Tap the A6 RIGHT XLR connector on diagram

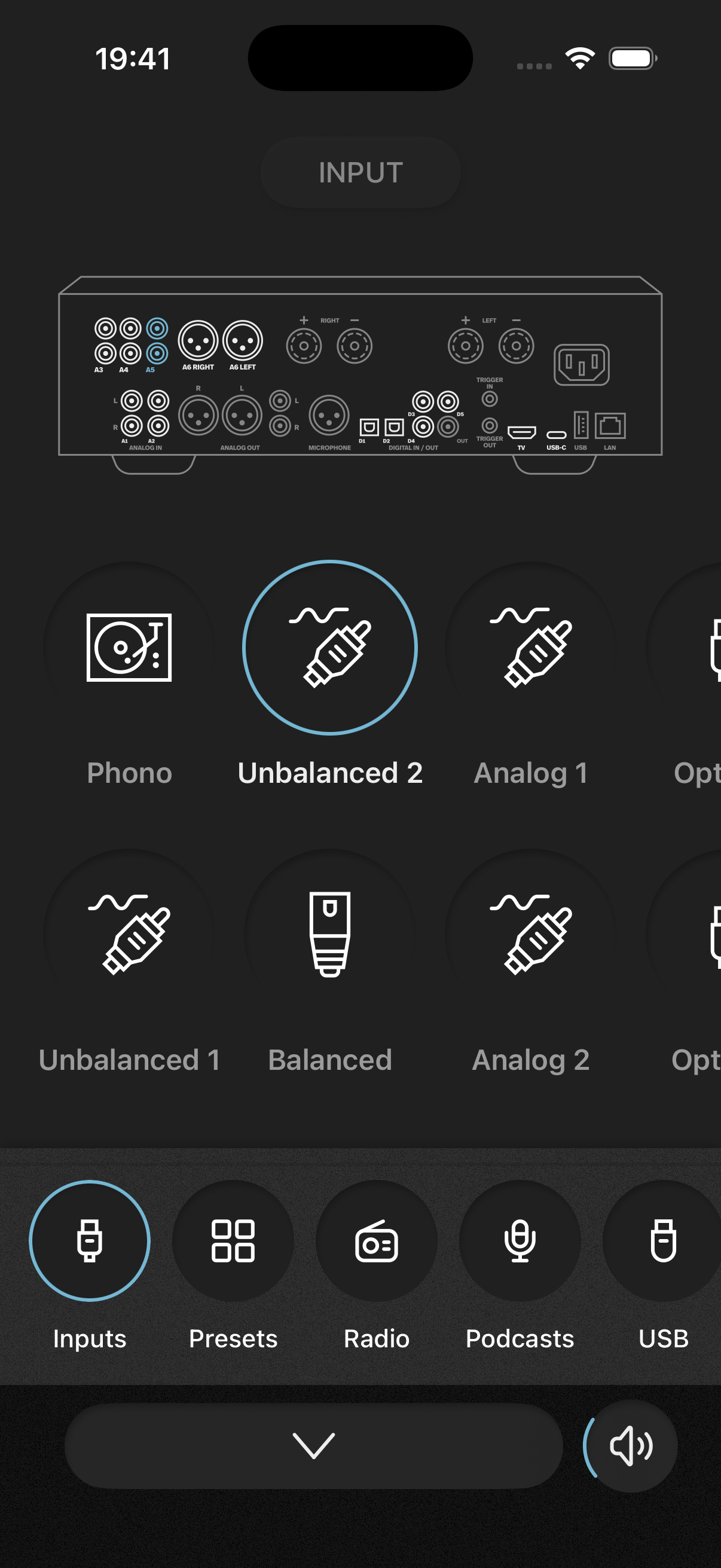(198, 341)
